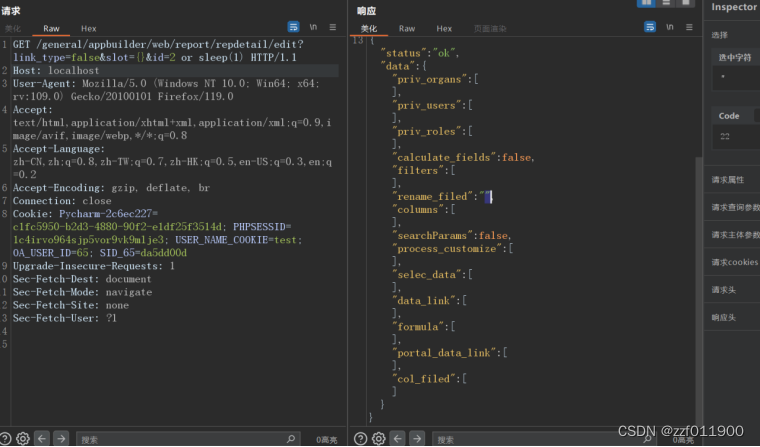Switch request view to 美化 tab

pyautogui.click(x=13, y=29)
